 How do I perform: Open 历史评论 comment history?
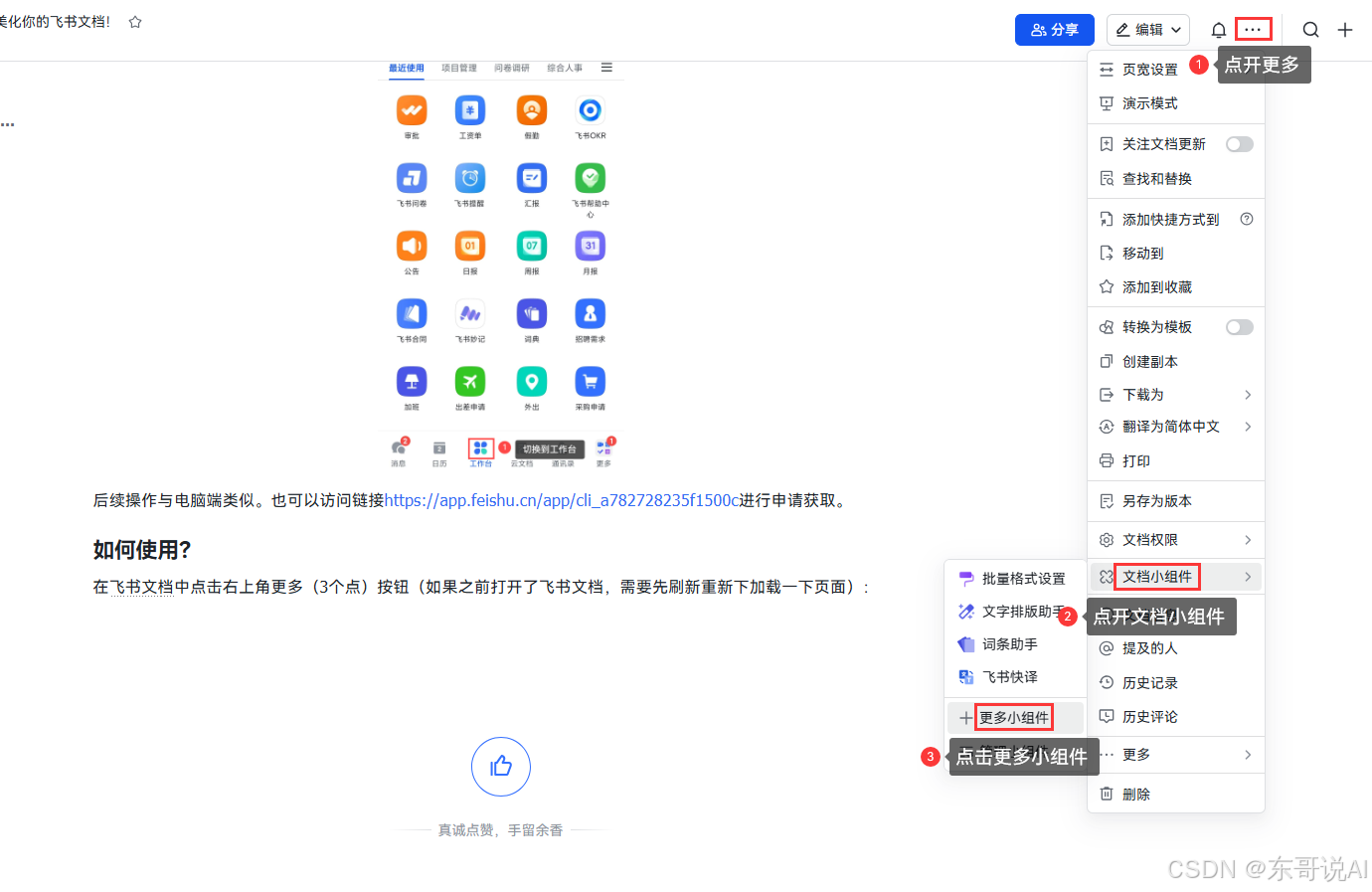pos(1176,717)
